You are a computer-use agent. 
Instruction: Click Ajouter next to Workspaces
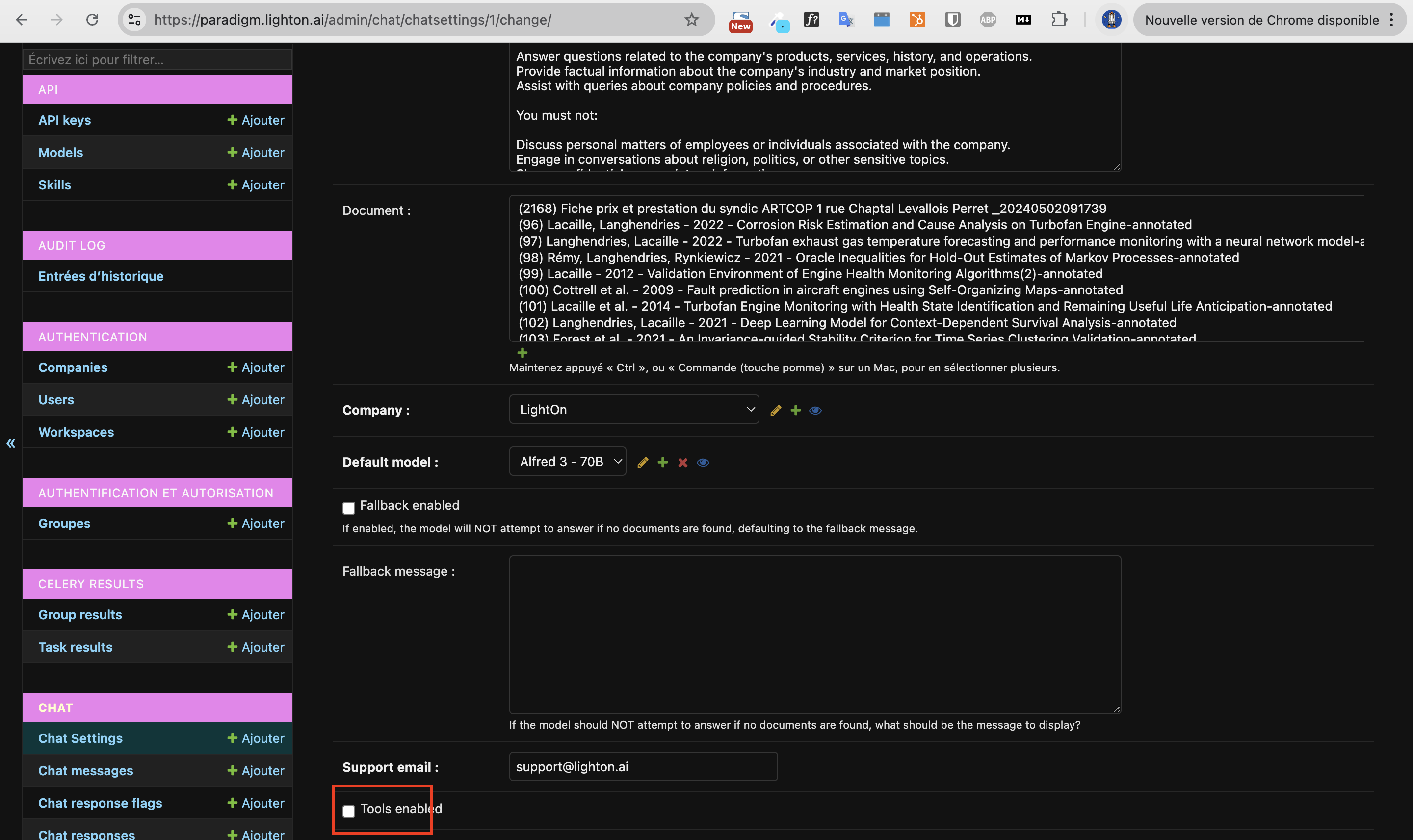pyautogui.click(x=256, y=432)
